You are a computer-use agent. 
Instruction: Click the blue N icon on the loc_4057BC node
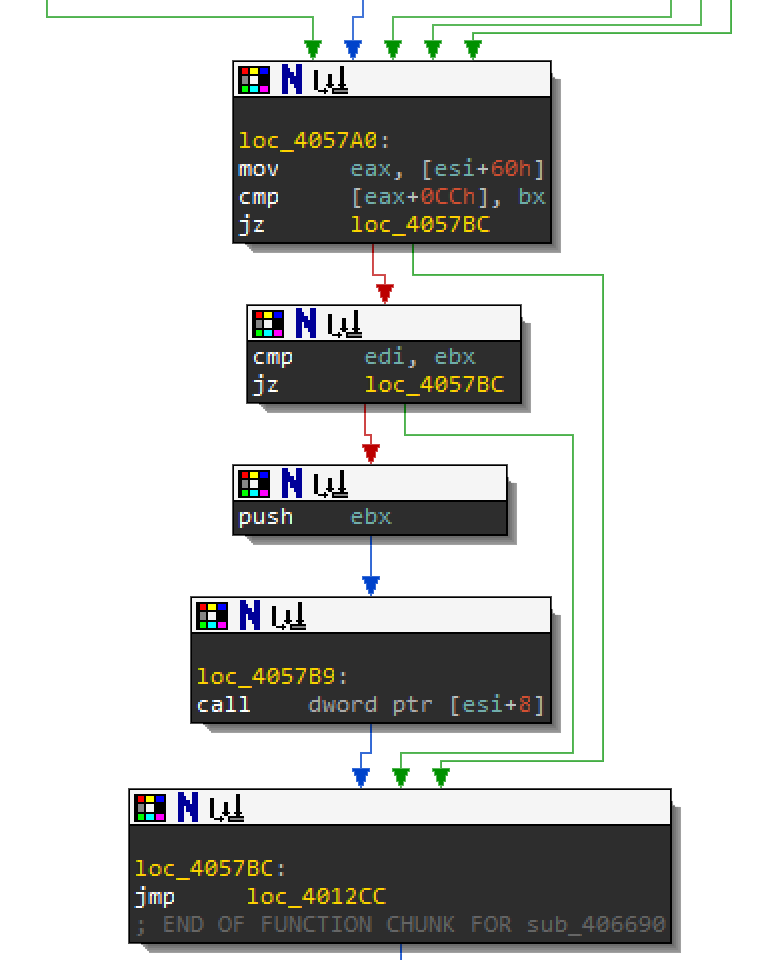tap(187, 808)
